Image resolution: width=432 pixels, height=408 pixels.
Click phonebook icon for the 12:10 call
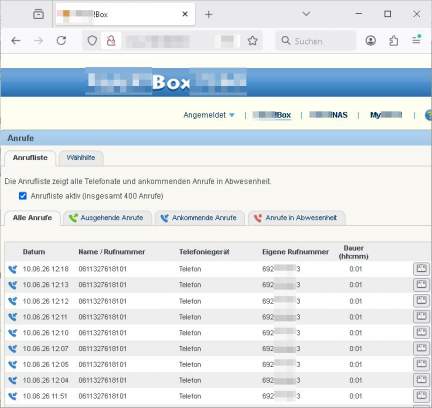[x=421, y=332]
